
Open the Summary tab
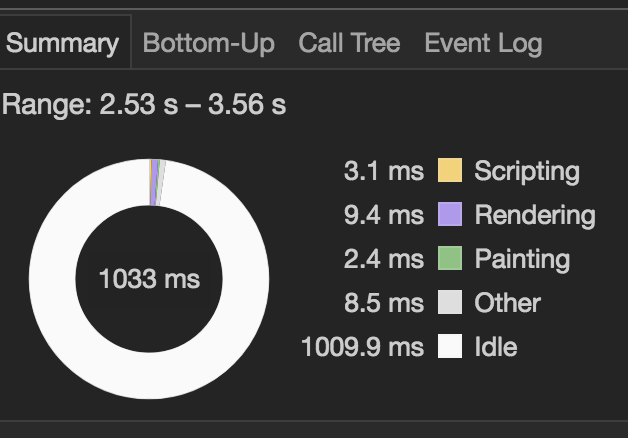62,43
